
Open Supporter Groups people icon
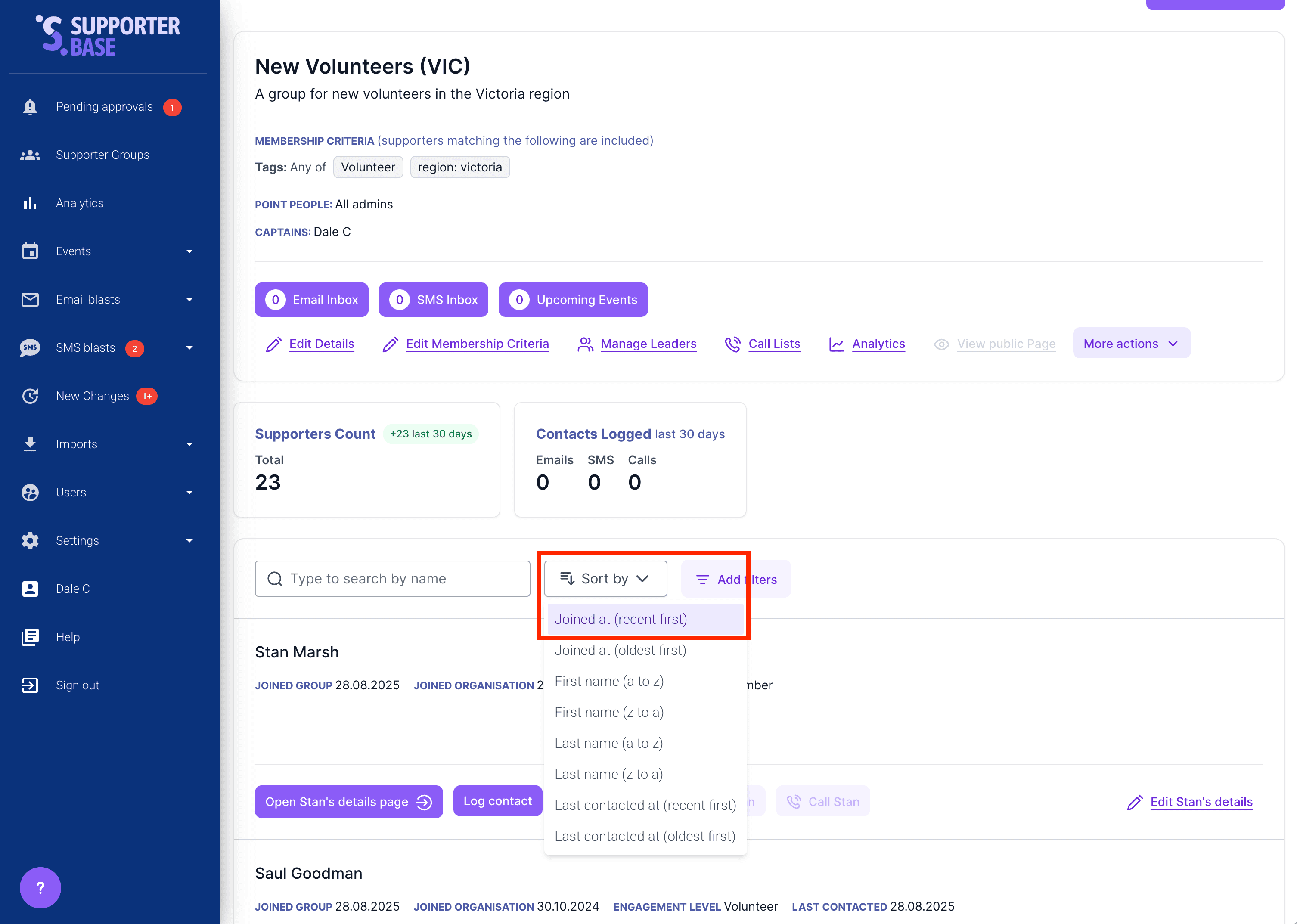point(30,155)
